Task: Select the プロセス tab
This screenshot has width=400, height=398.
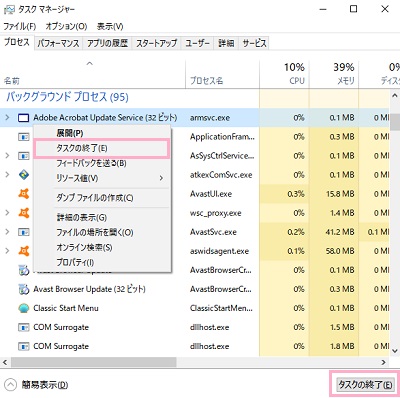Action: point(17,42)
